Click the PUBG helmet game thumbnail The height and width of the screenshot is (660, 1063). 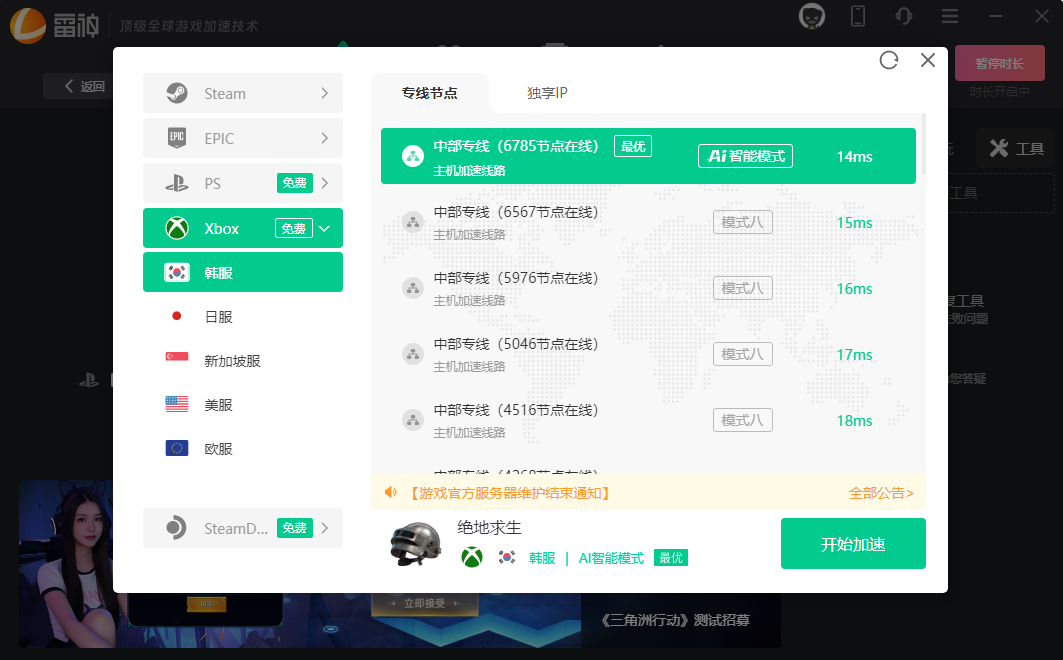click(416, 543)
